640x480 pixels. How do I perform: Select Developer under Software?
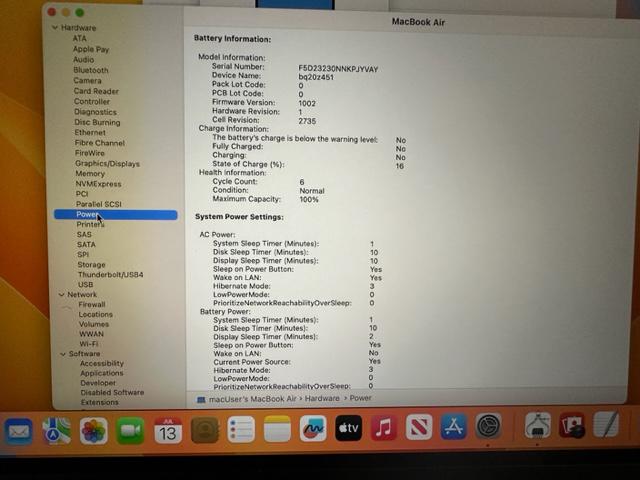[98, 383]
